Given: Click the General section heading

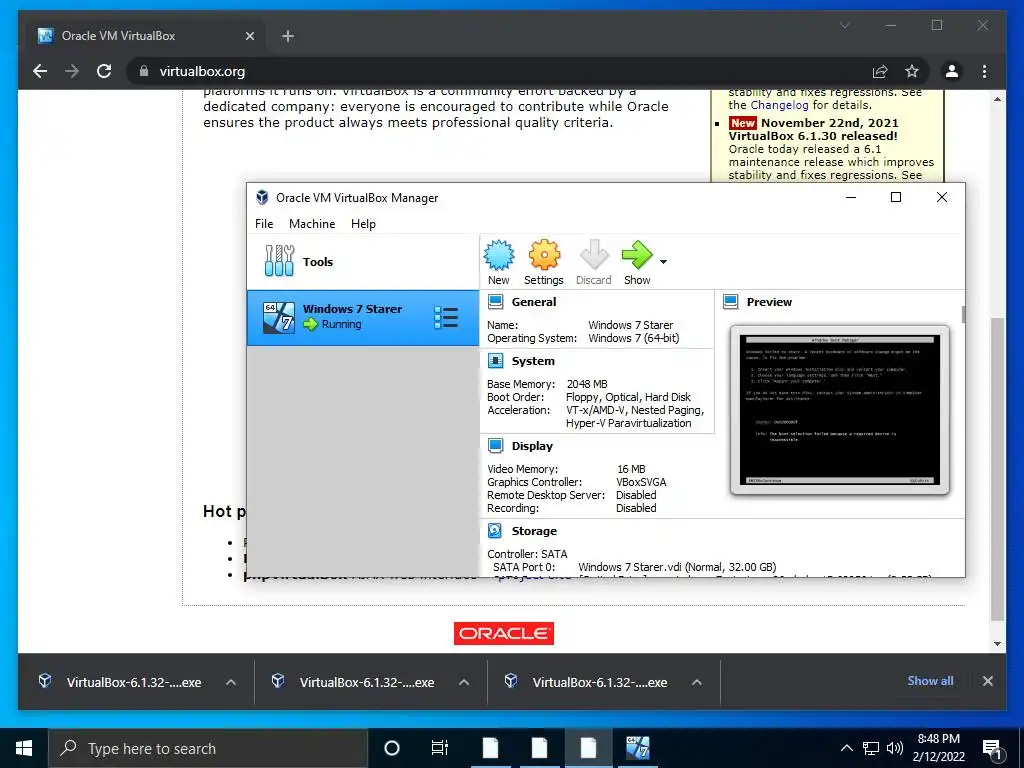Looking at the screenshot, I should 534,302.
